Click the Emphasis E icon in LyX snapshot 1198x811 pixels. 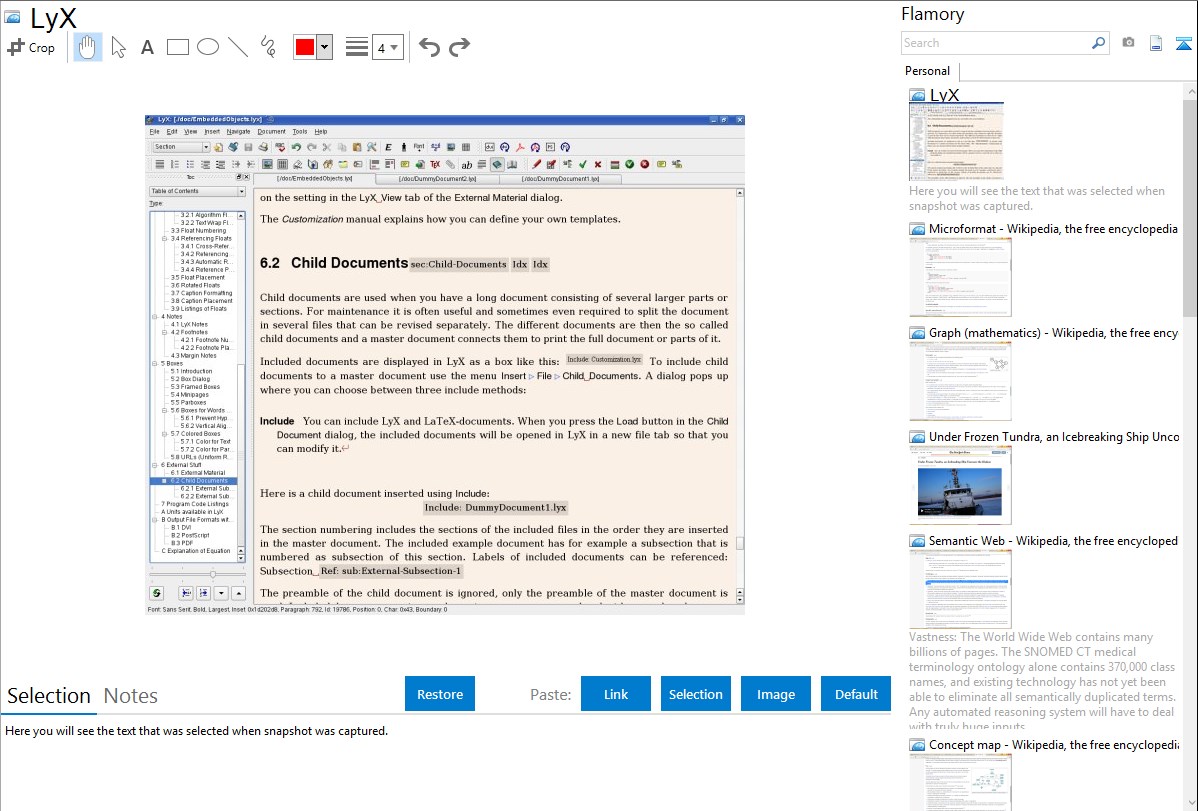(x=388, y=147)
